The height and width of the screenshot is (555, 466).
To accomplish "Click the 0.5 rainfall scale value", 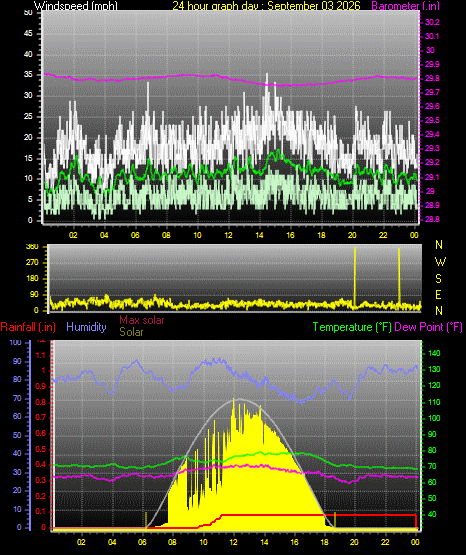I will (x=41, y=449).
